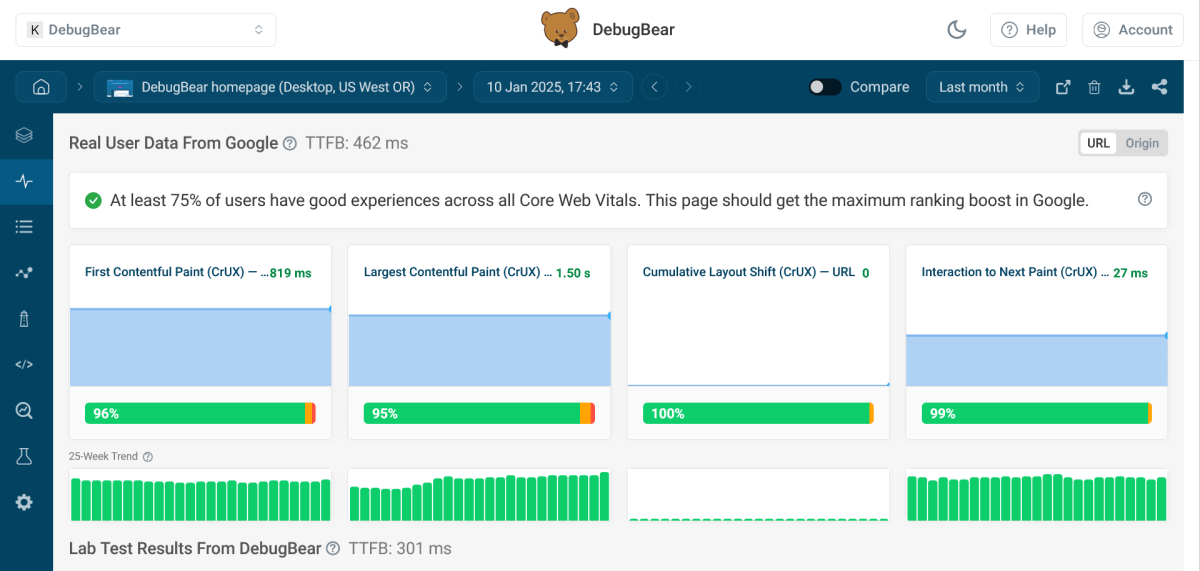Screen dimensions: 1200x571
Task: Open DebugBear homepage page selector dropdown
Action: (x=270, y=87)
